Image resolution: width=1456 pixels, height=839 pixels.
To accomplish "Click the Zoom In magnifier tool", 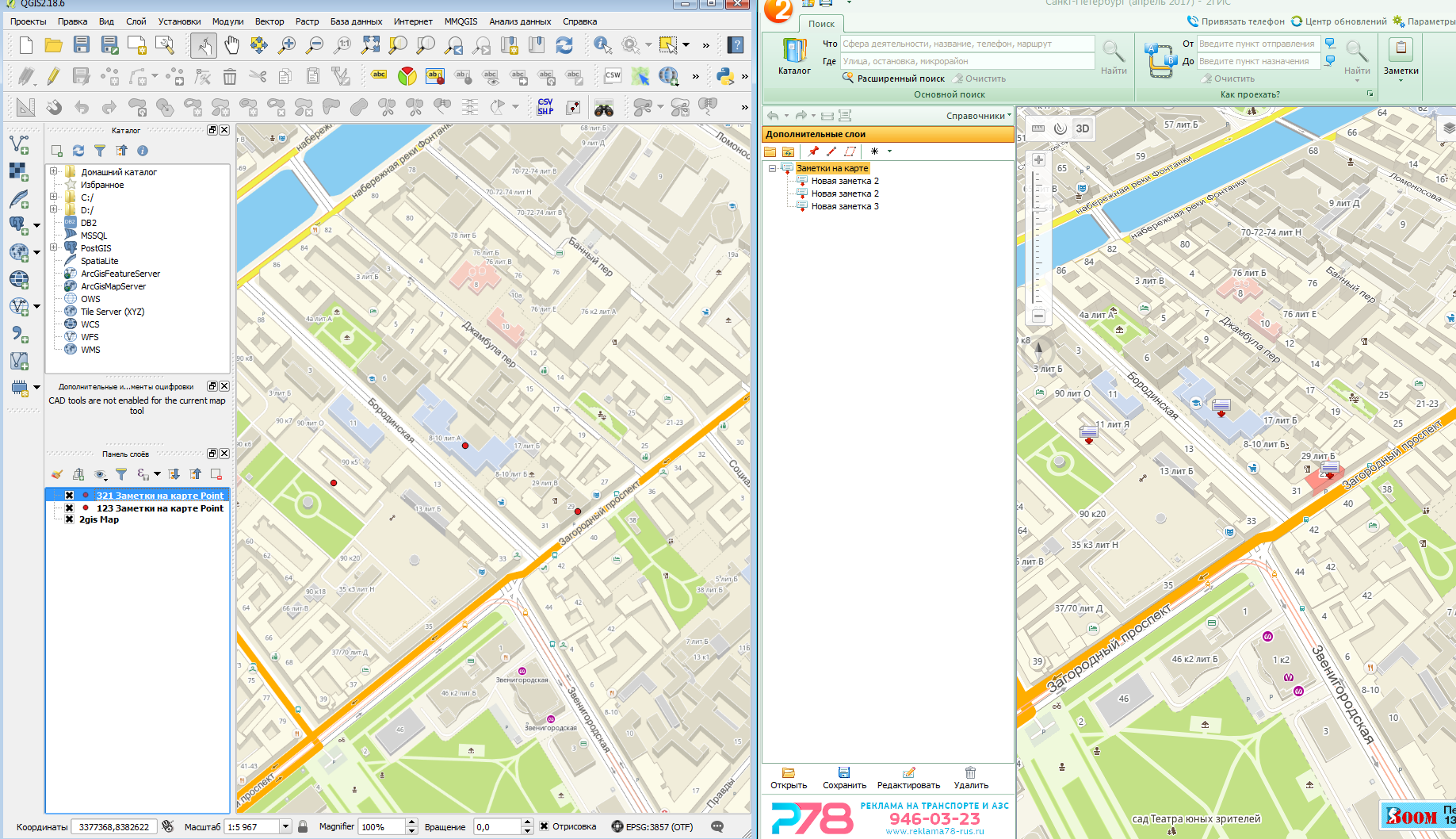I will point(287,45).
